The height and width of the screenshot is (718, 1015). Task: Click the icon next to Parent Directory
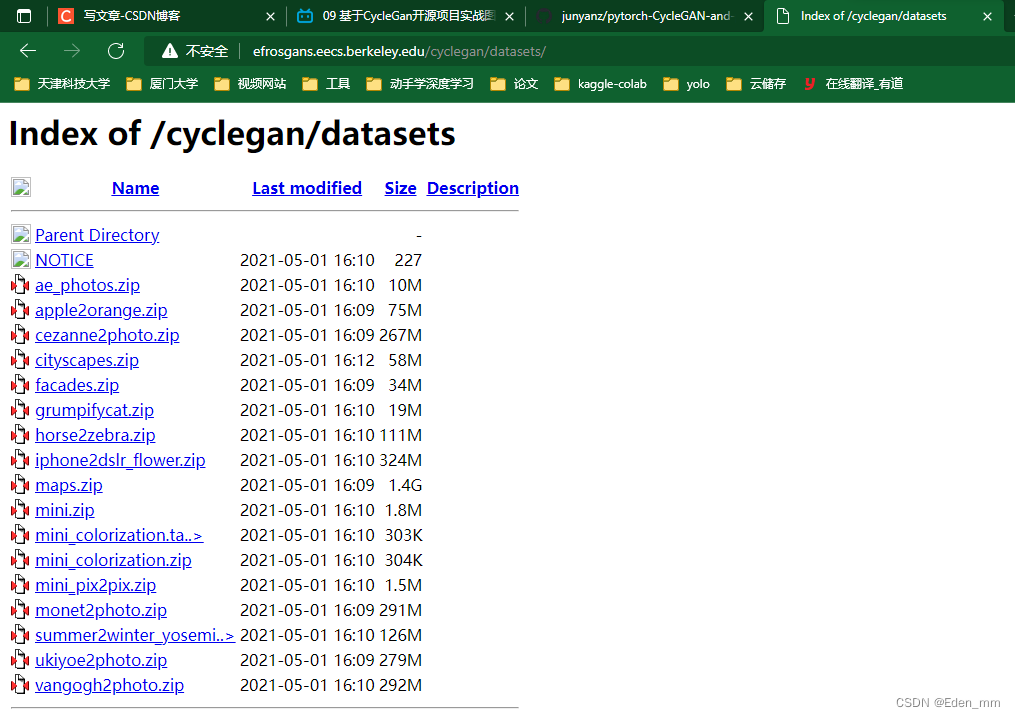point(21,234)
